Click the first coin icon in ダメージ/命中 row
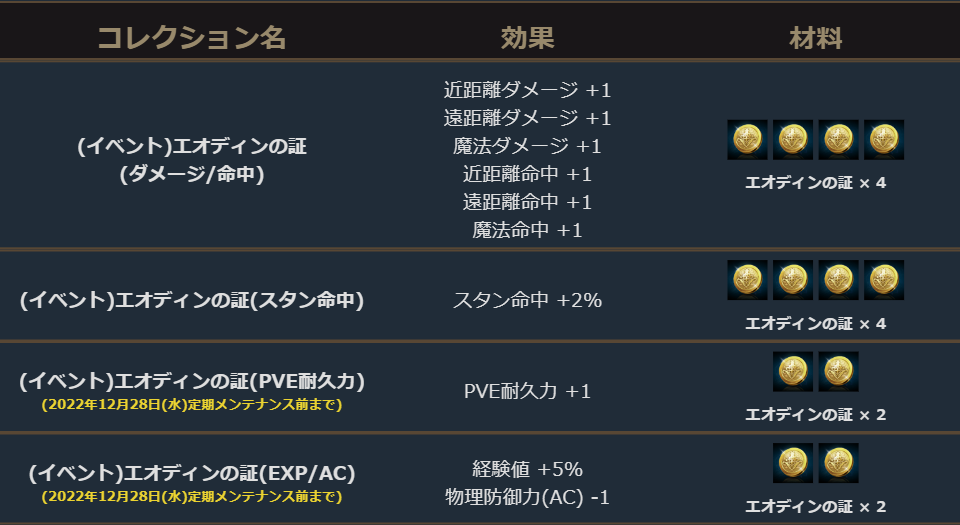 pos(747,140)
